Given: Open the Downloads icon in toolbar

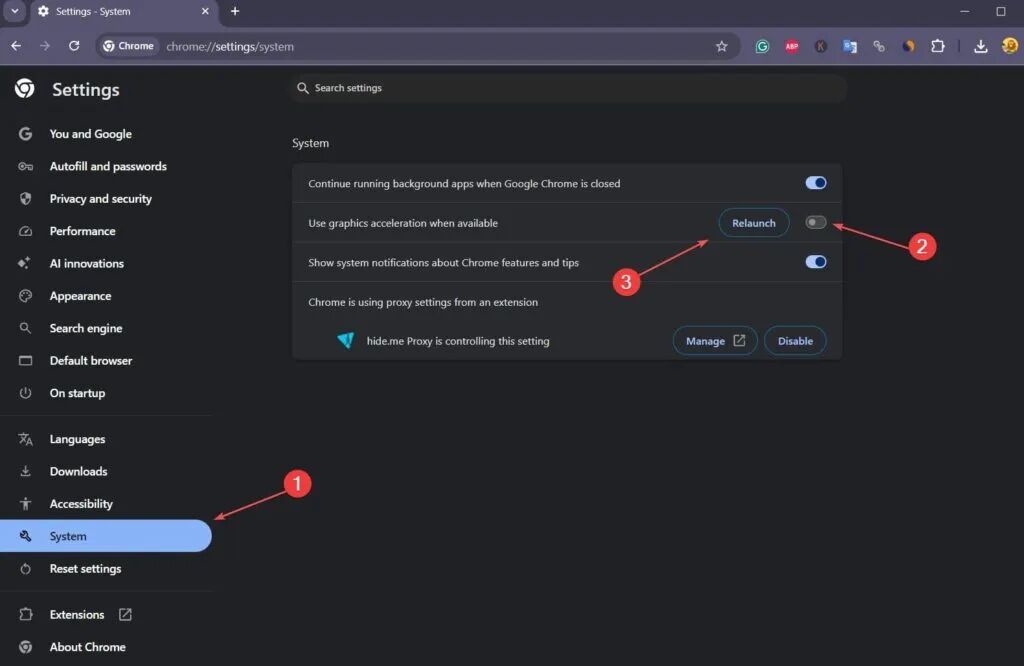Looking at the screenshot, I should 980,46.
